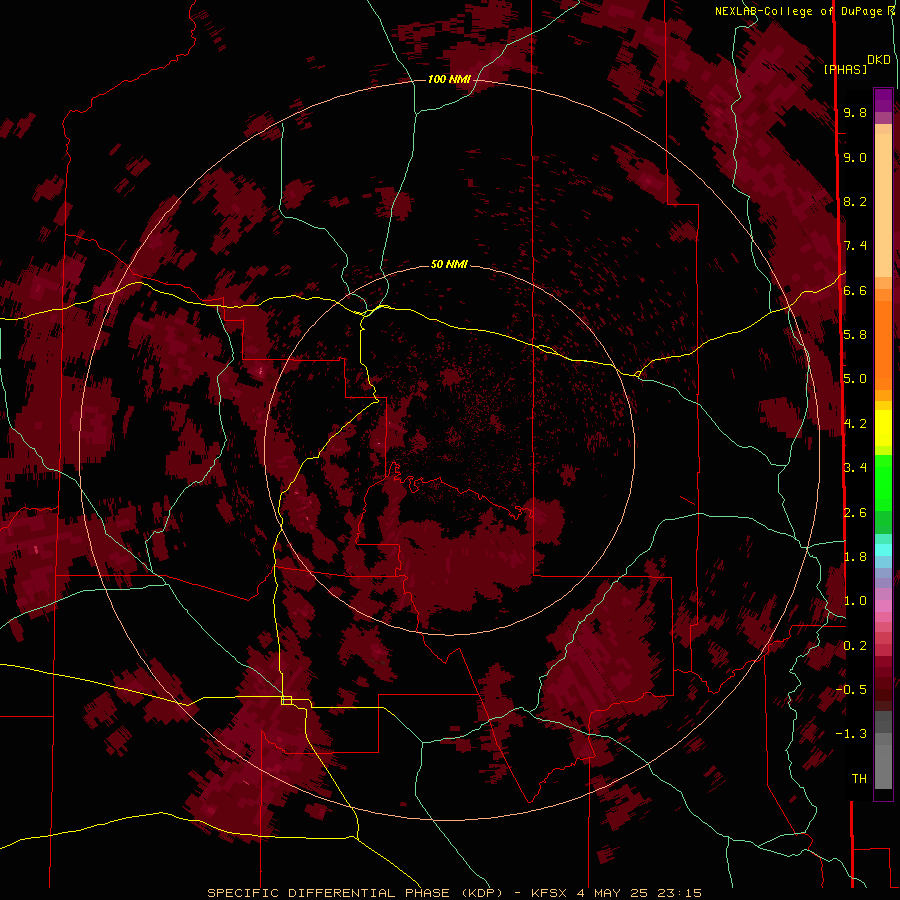The width and height of the screenshot is (900, 900).
Task: Click the 100 NMI range ring label
Action: [x=449, y=79]
